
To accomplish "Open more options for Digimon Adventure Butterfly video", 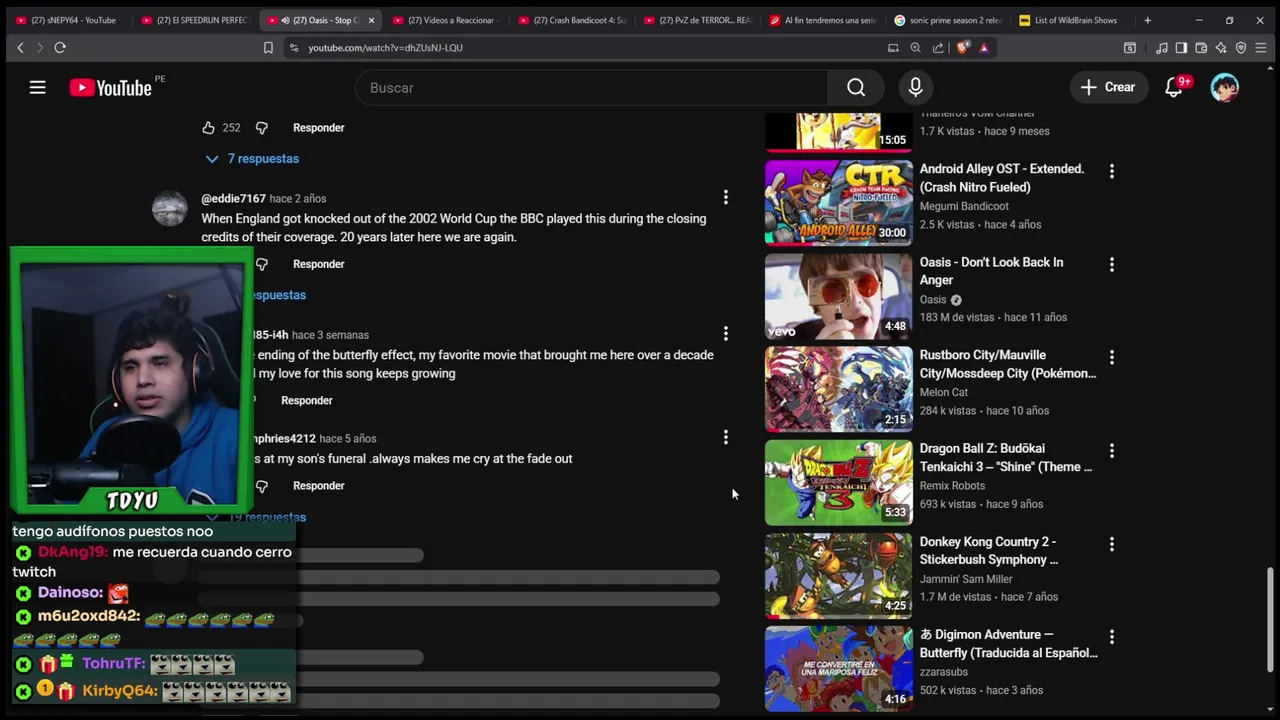I will [1111, 637].
